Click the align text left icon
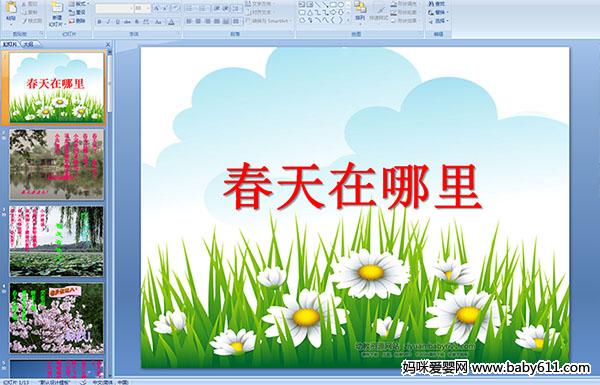 click(189, 21)
